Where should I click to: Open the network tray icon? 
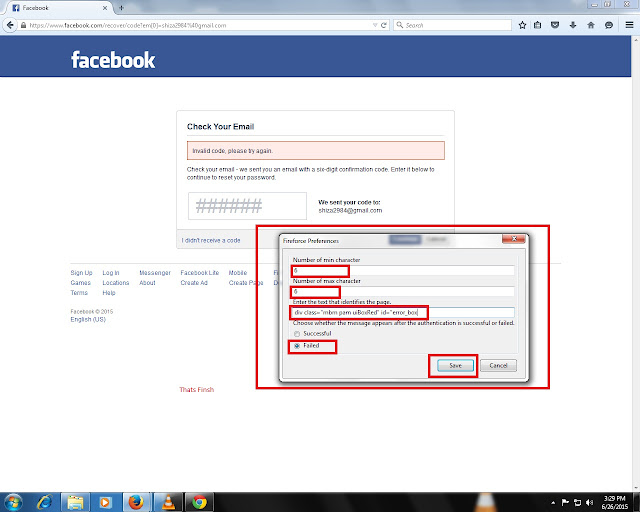click(x=577, y=503)
